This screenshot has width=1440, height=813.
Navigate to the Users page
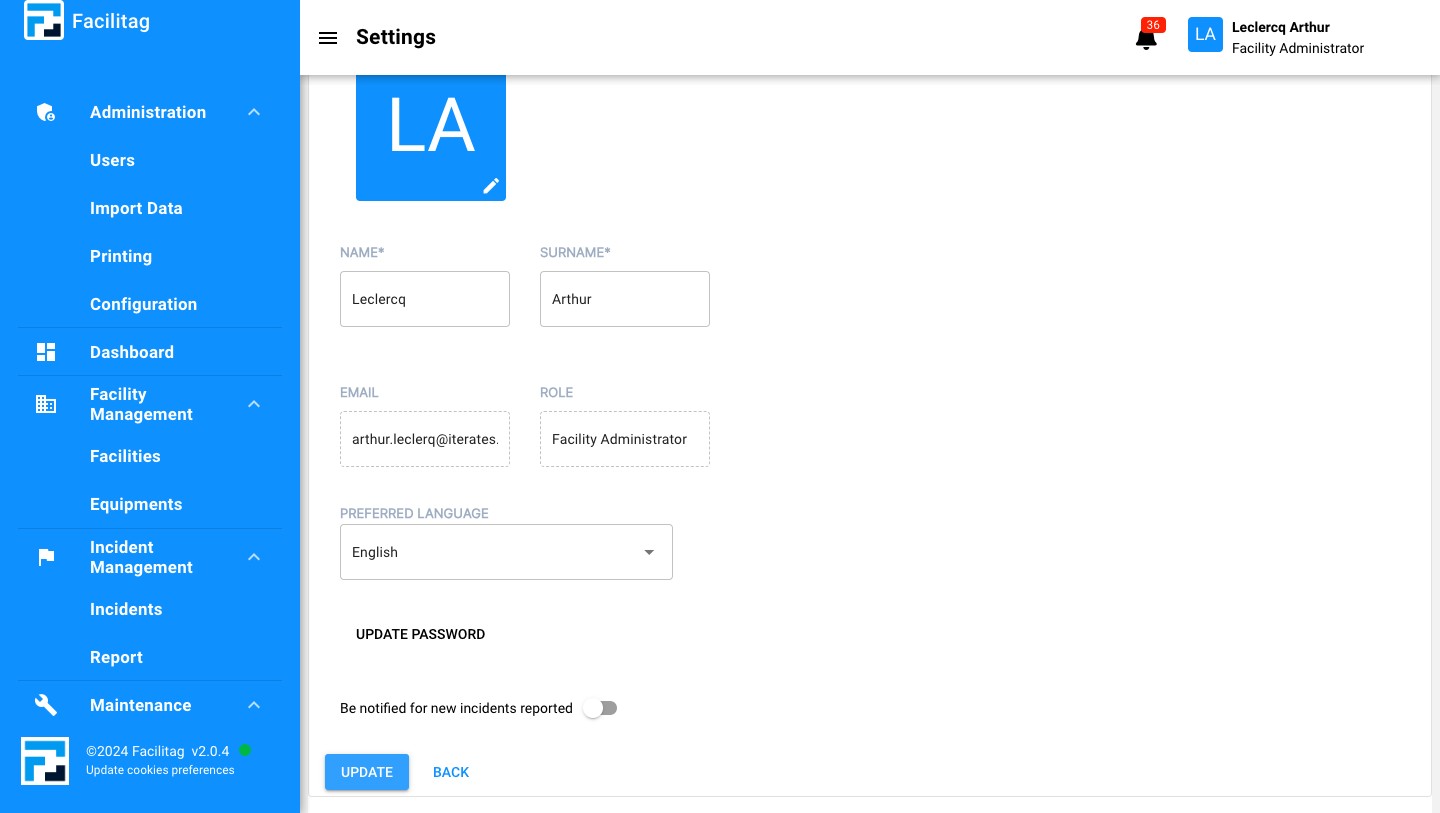point(112,160)
